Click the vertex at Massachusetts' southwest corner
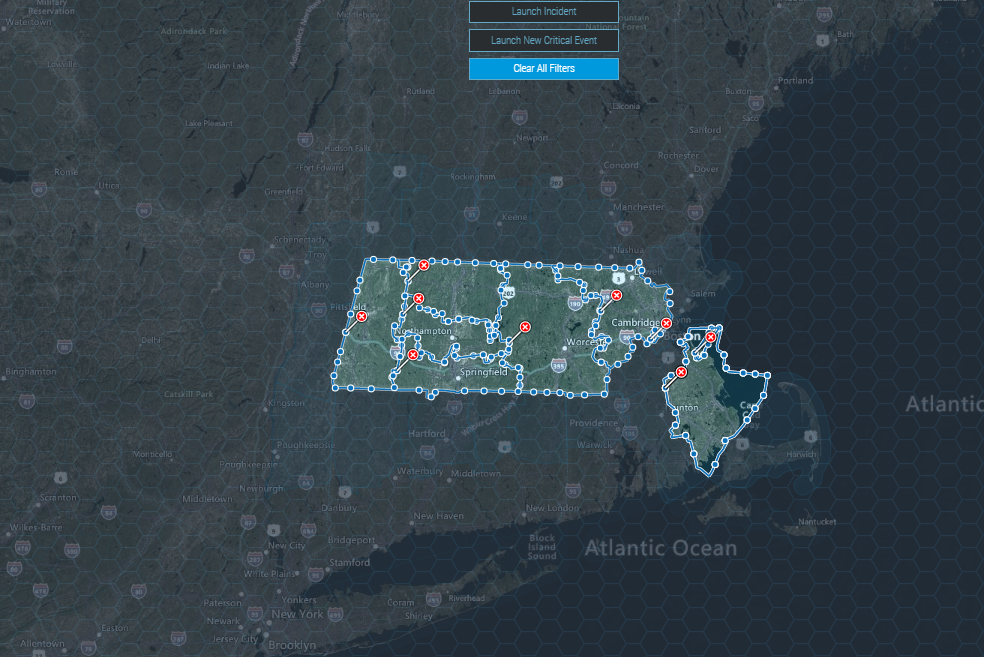984x657 pixels. (x=337, y=389)
